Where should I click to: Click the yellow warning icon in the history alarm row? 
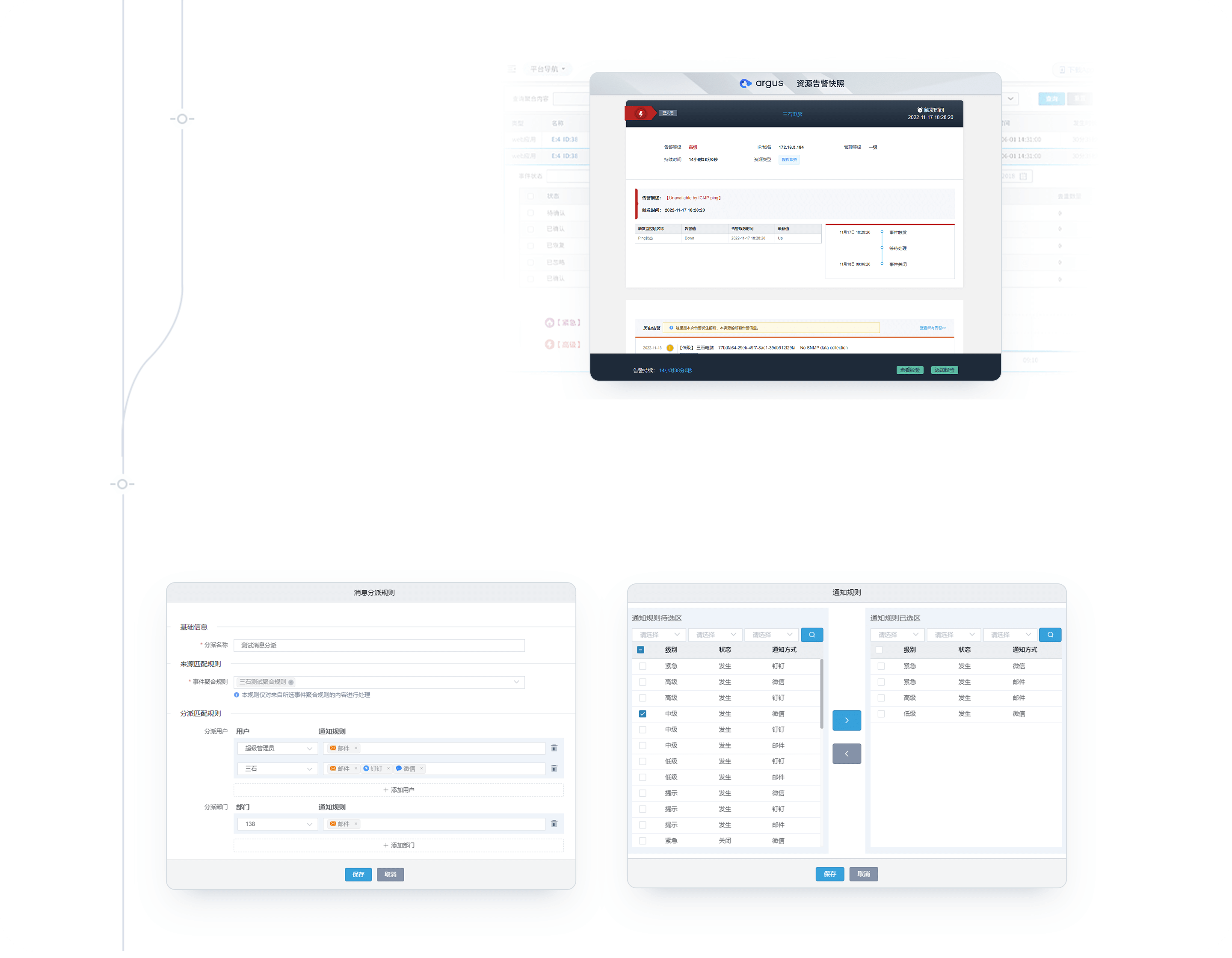(670, 348)
